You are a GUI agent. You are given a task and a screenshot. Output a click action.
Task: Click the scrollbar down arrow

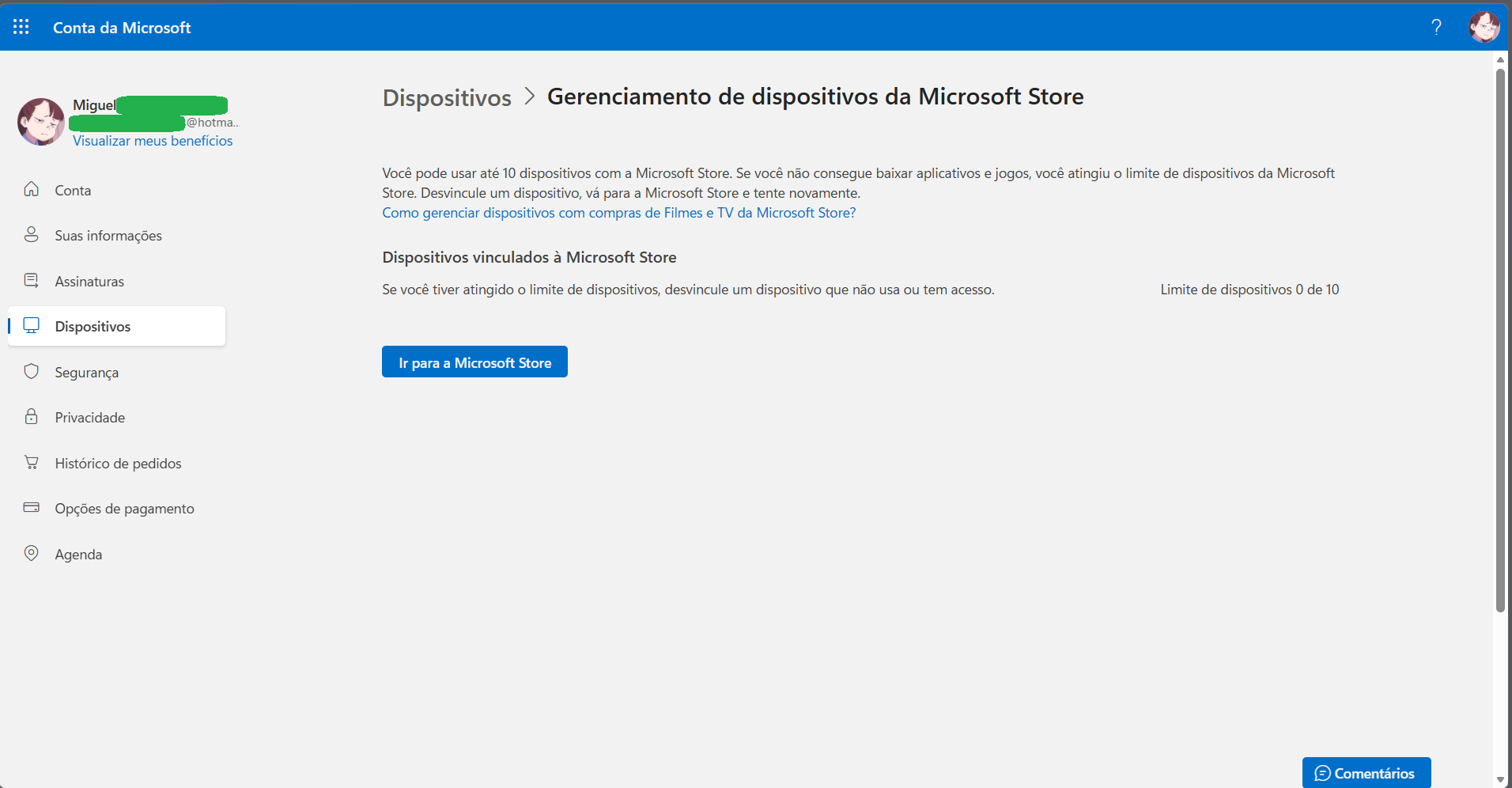(1500, 780)
